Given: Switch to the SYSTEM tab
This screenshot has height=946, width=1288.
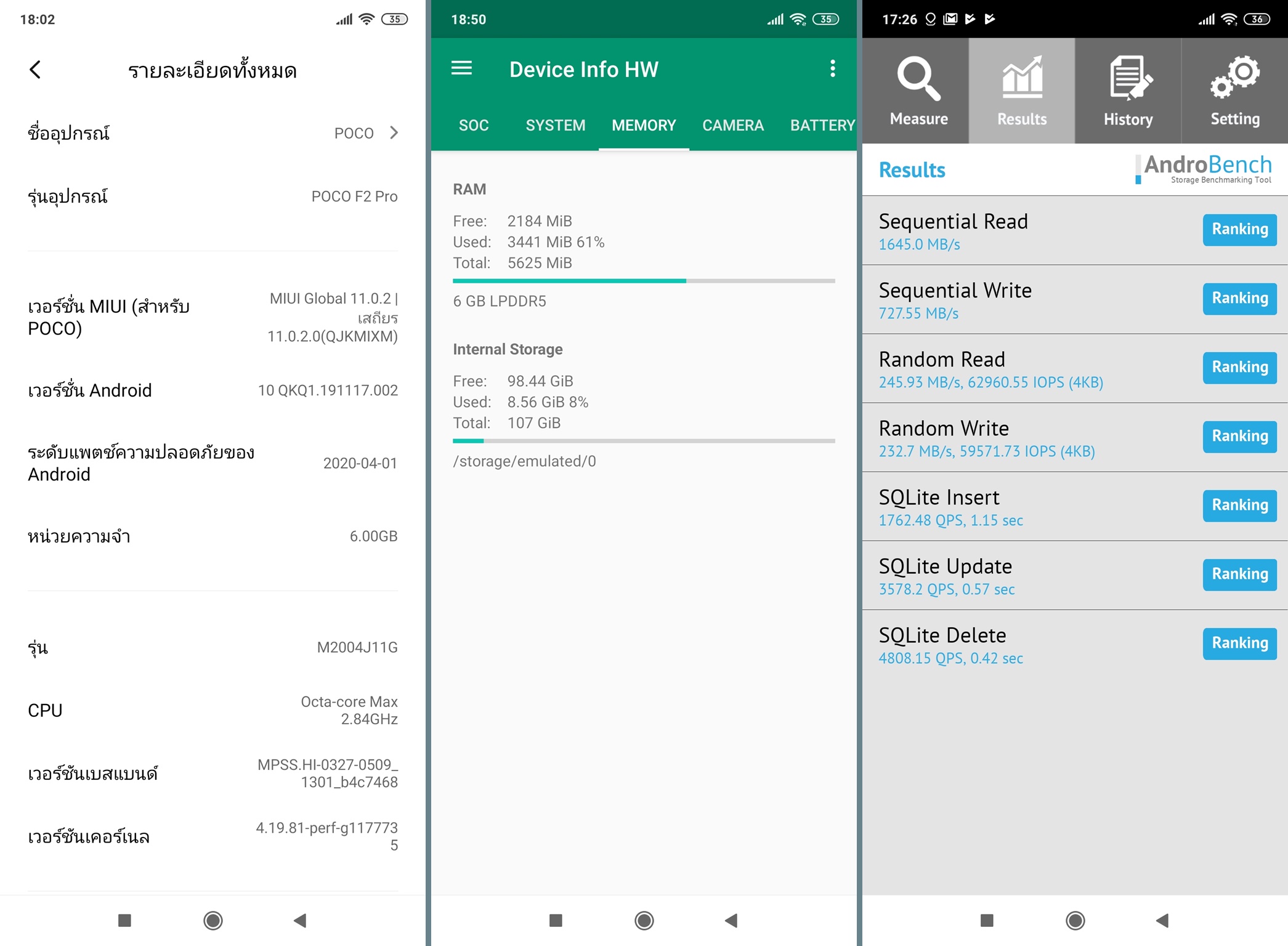Looking at the screenshot, I should pos(556,125).
